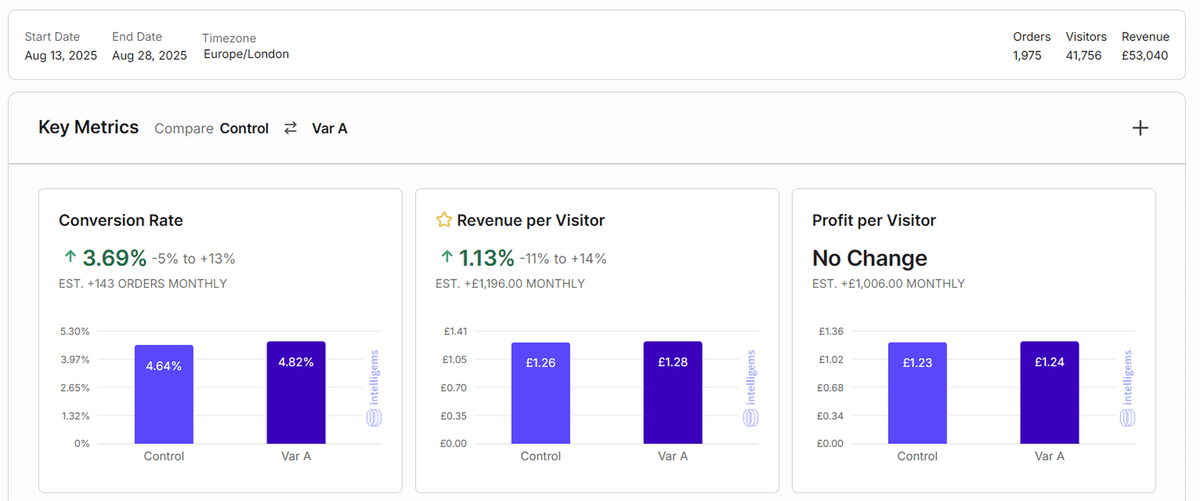Click the Var A bar showing 4.82%

296,392
